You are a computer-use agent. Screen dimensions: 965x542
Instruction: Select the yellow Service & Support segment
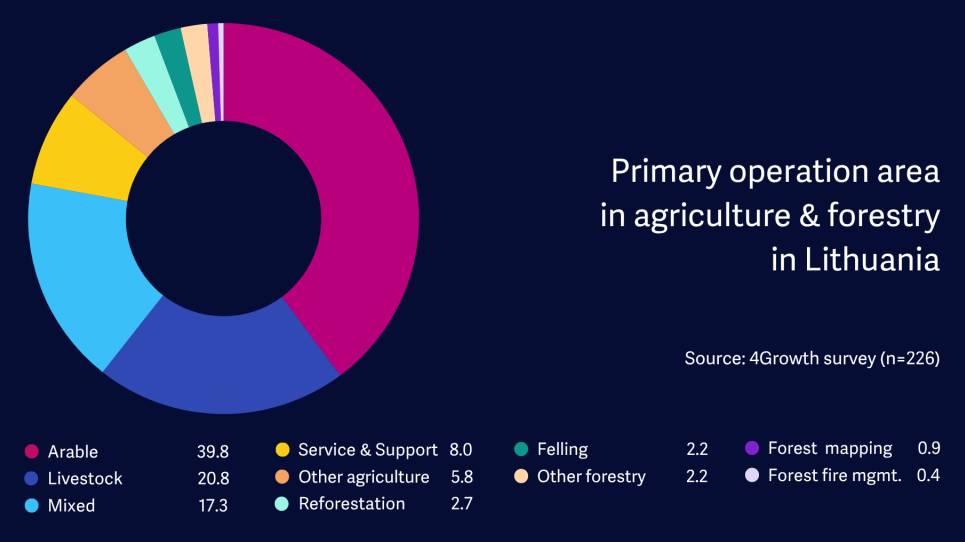coord(82,148)
